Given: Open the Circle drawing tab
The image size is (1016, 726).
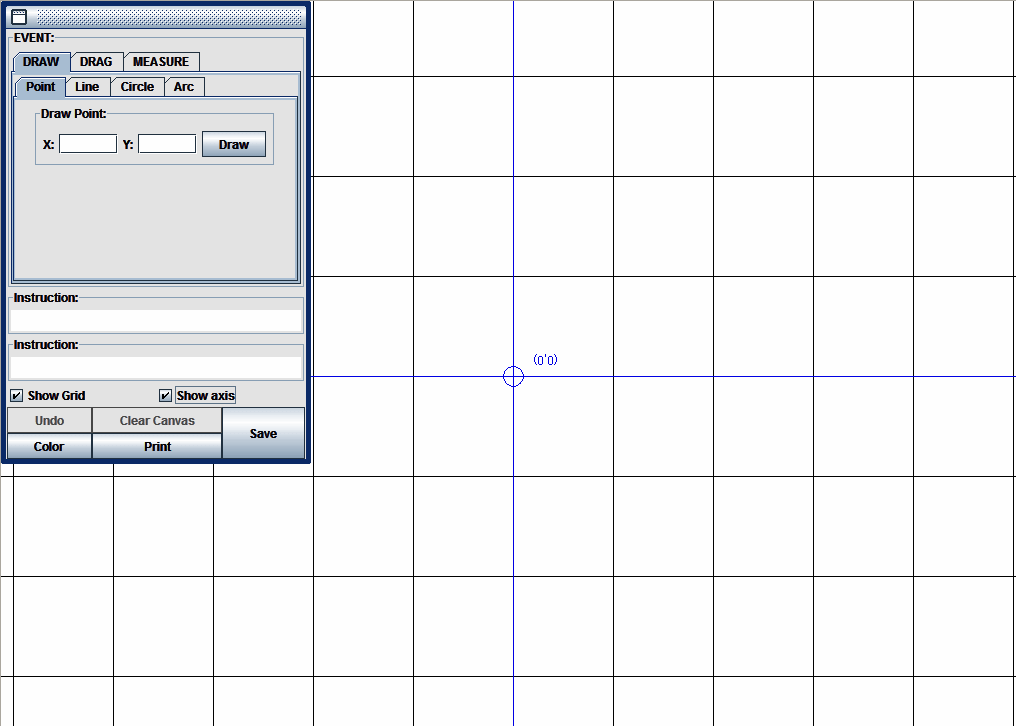Looking at the screenshot, I should pos(137,87).
